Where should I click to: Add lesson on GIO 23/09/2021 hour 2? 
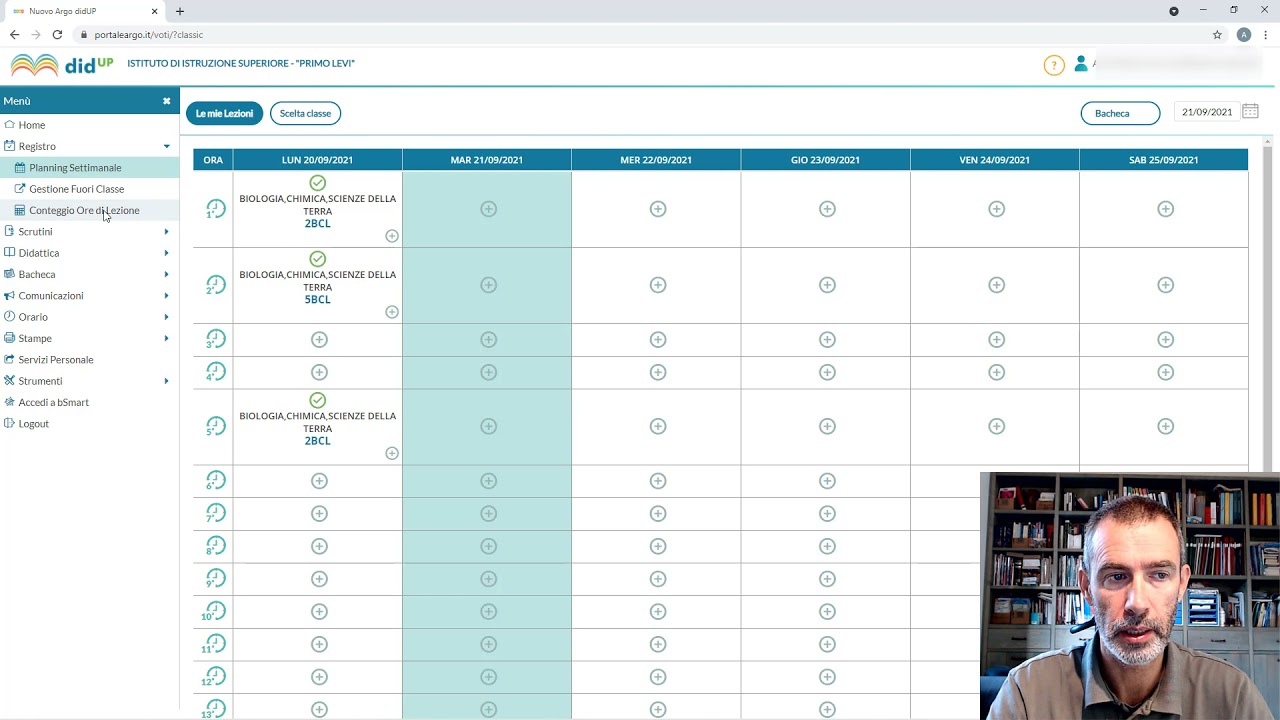coord(827,285)
